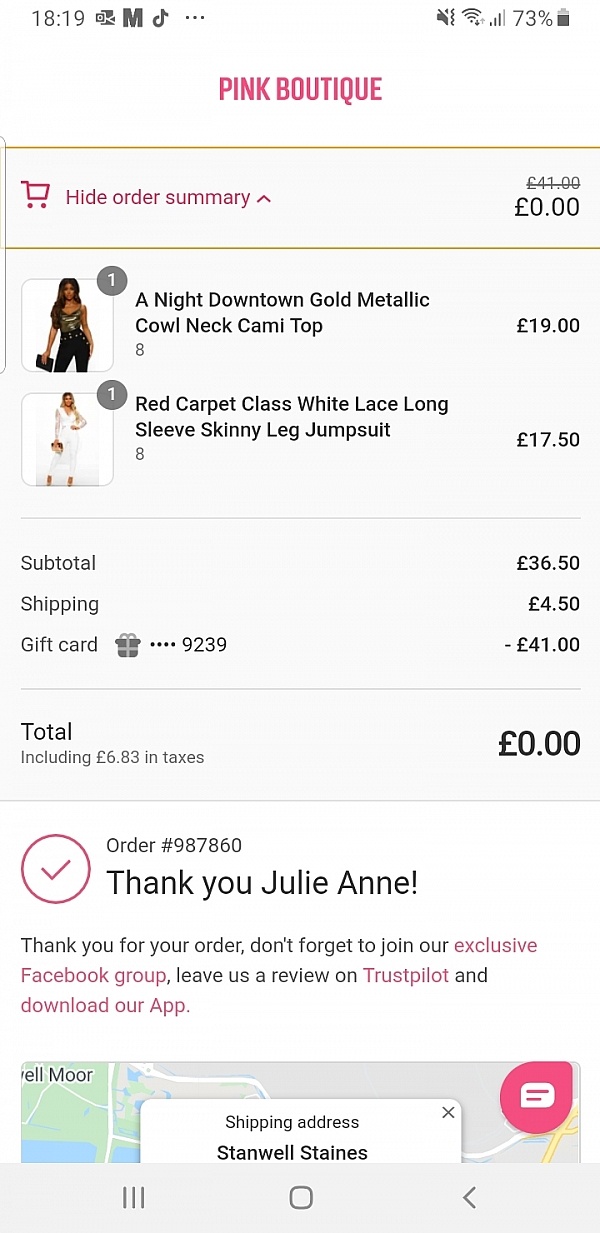Tap the gift card icon

tap(128, 645)
